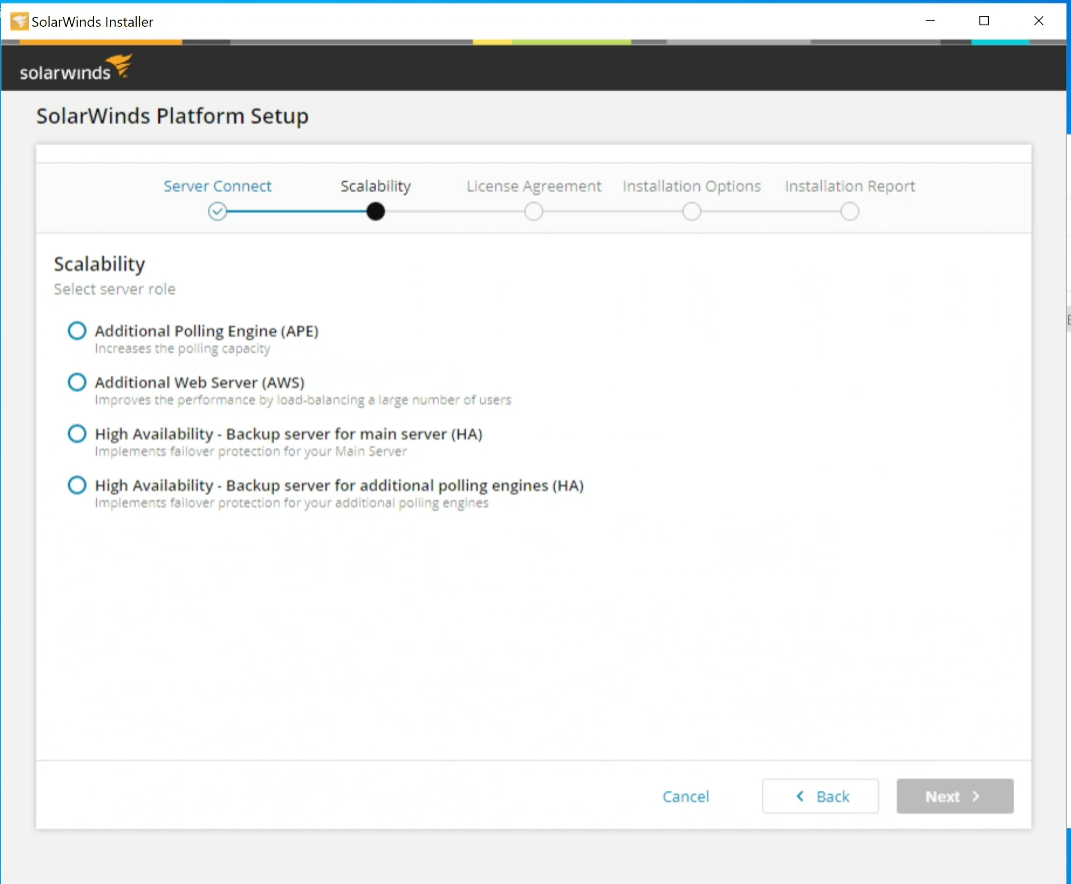Choose High Availability backup for additional polling engines
The image size is (1071, 884).
pos(76,486)
